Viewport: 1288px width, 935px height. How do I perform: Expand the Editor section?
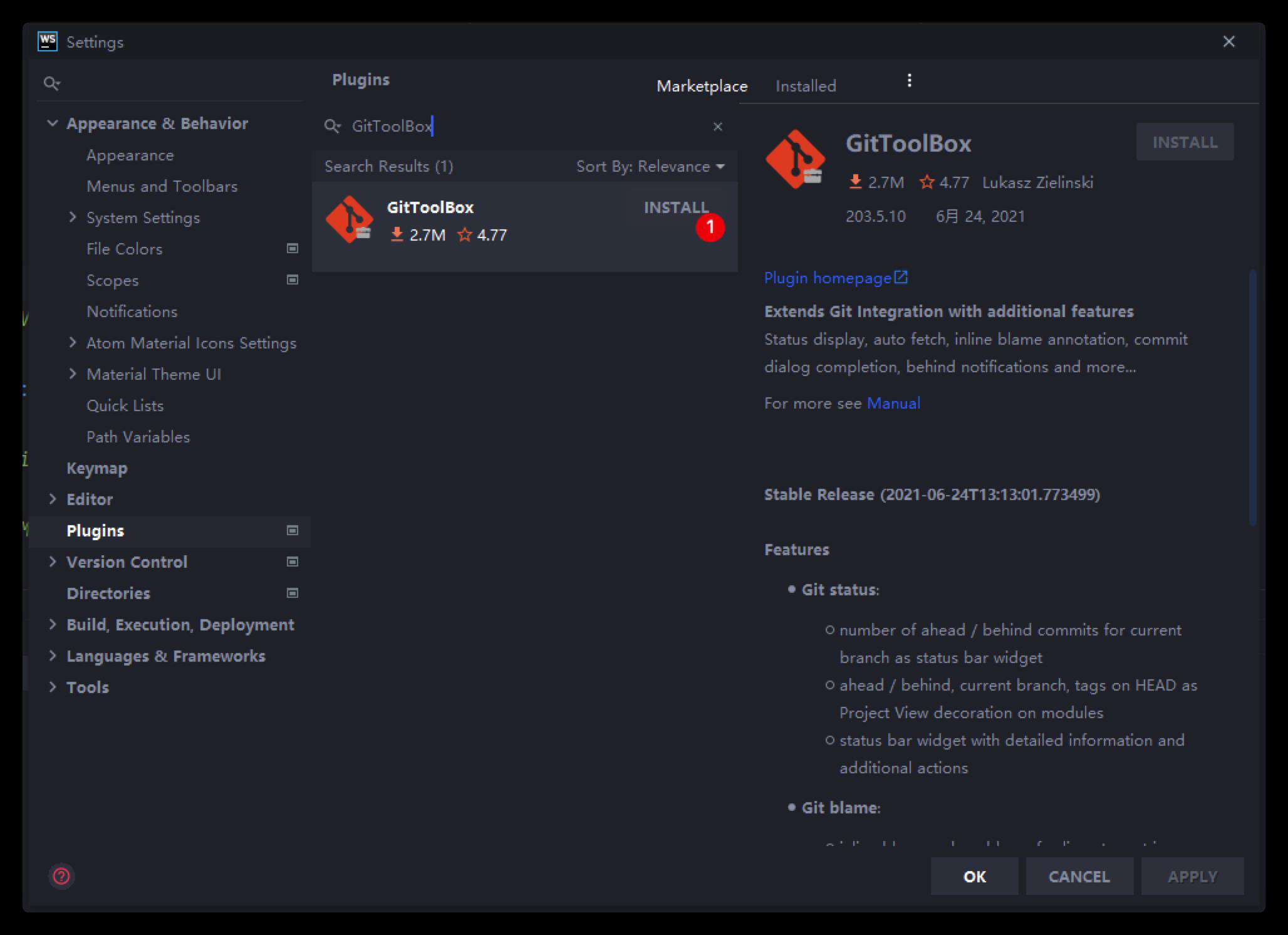(x=53, y=499)
